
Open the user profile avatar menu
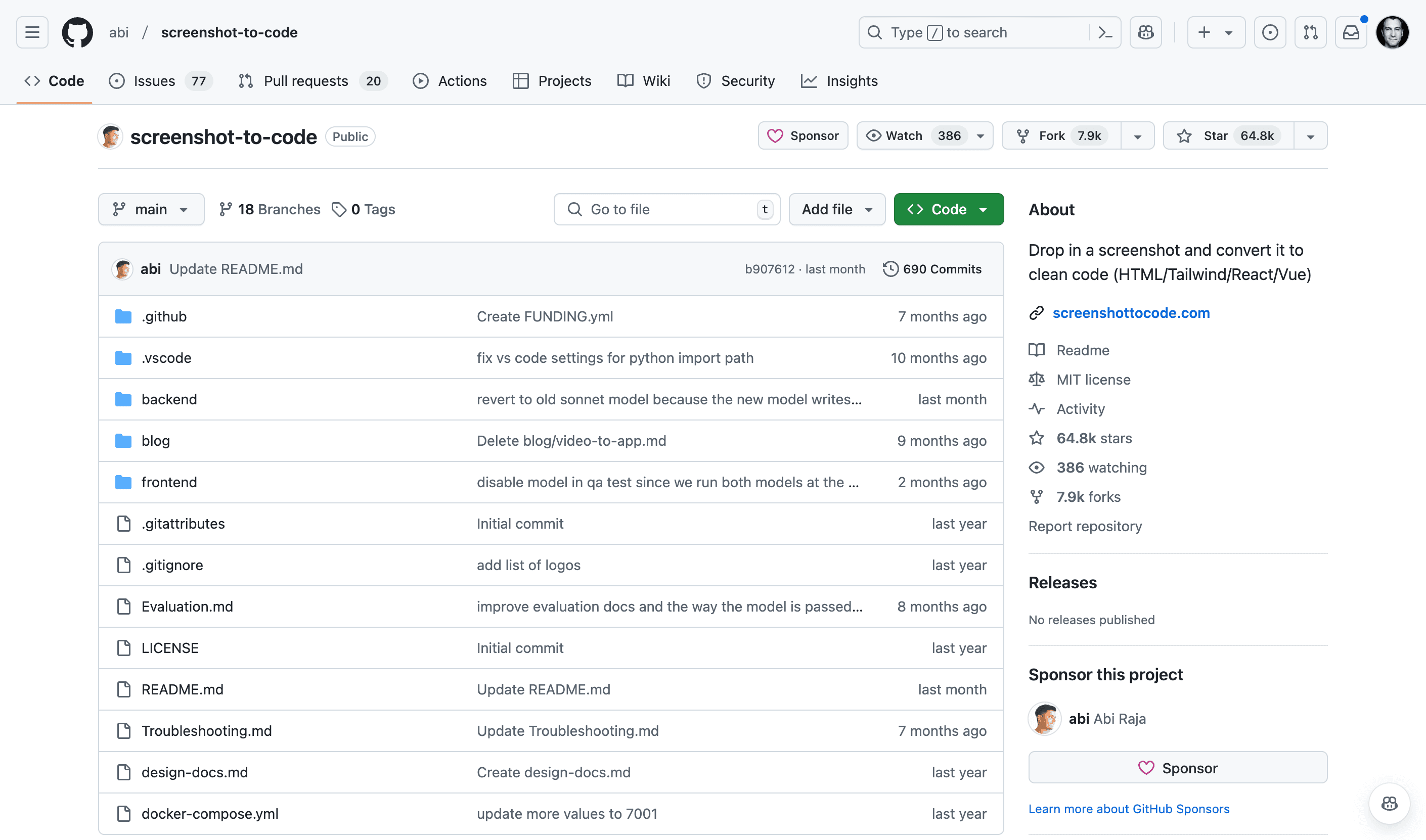1393,32
